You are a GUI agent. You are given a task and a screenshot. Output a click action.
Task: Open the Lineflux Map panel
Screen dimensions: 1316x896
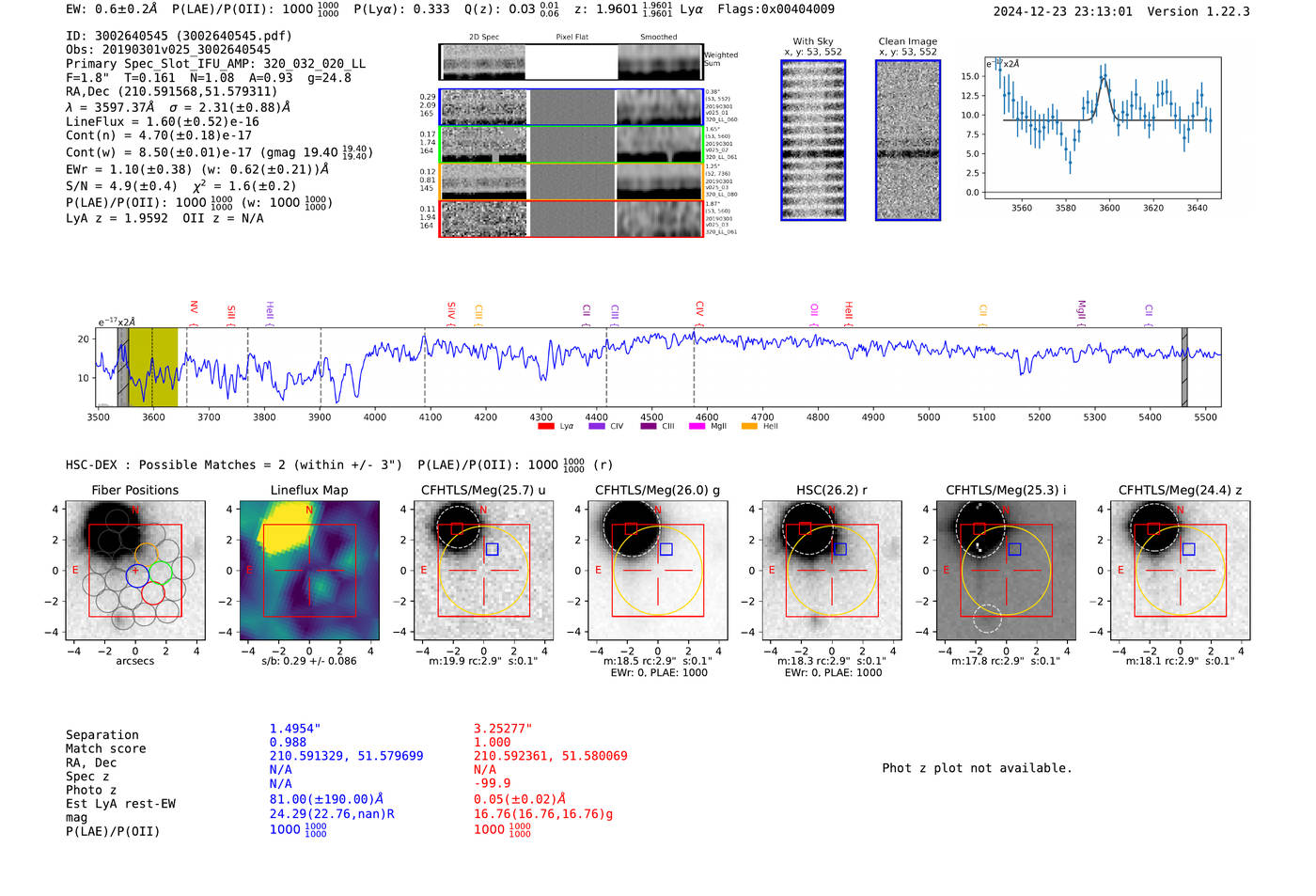(309, 571)
